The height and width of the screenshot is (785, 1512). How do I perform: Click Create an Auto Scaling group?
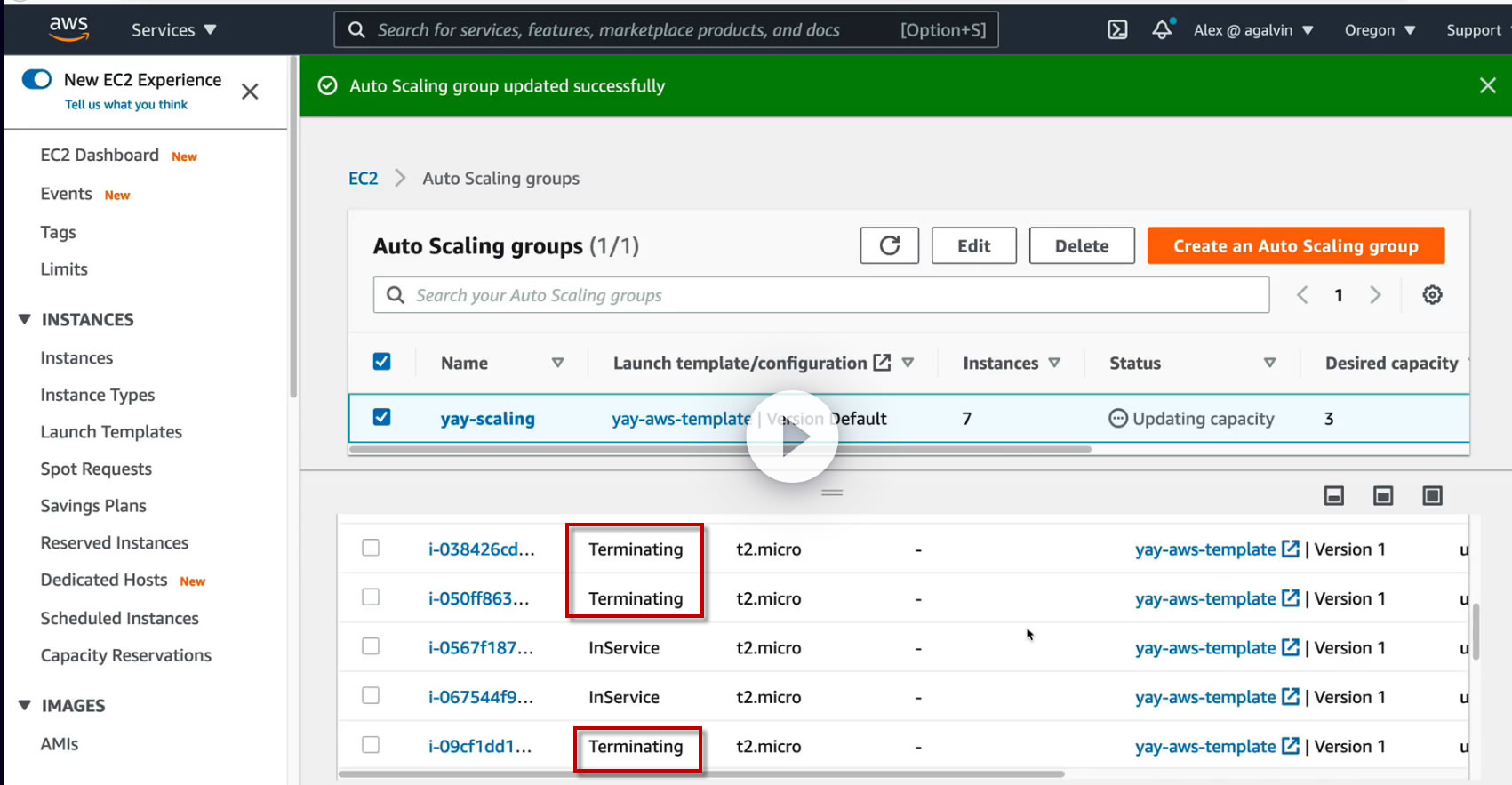[1295, 246]
